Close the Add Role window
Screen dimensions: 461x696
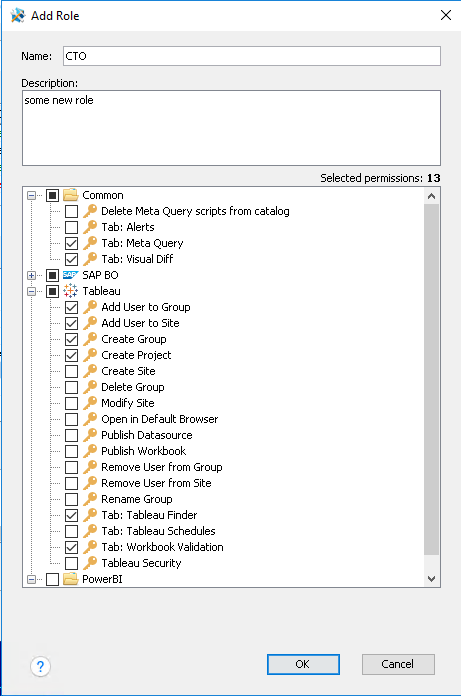point(446,15)
